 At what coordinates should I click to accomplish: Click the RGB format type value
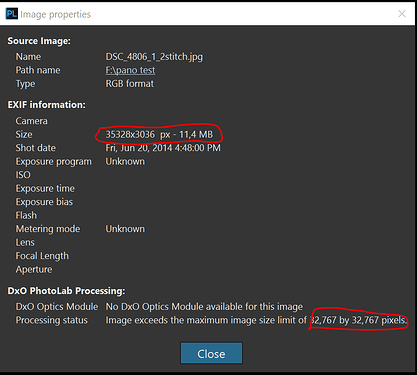(130, 84)
